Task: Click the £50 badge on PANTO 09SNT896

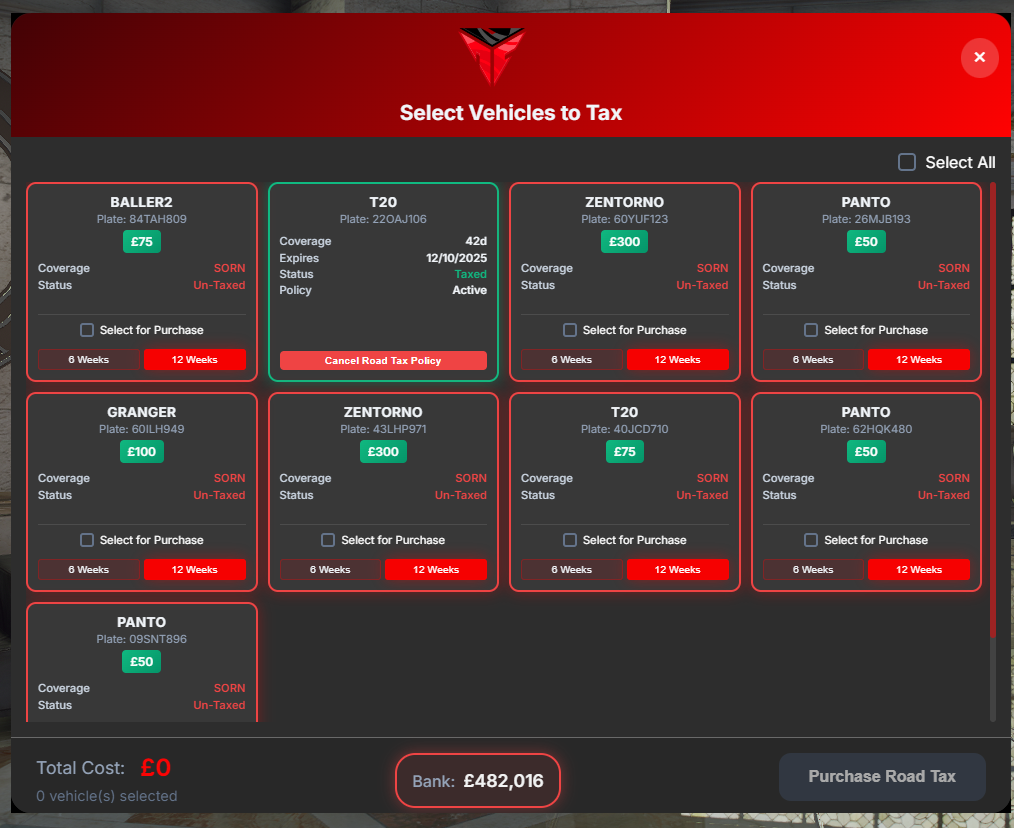Action: click(x=142, y=662)
